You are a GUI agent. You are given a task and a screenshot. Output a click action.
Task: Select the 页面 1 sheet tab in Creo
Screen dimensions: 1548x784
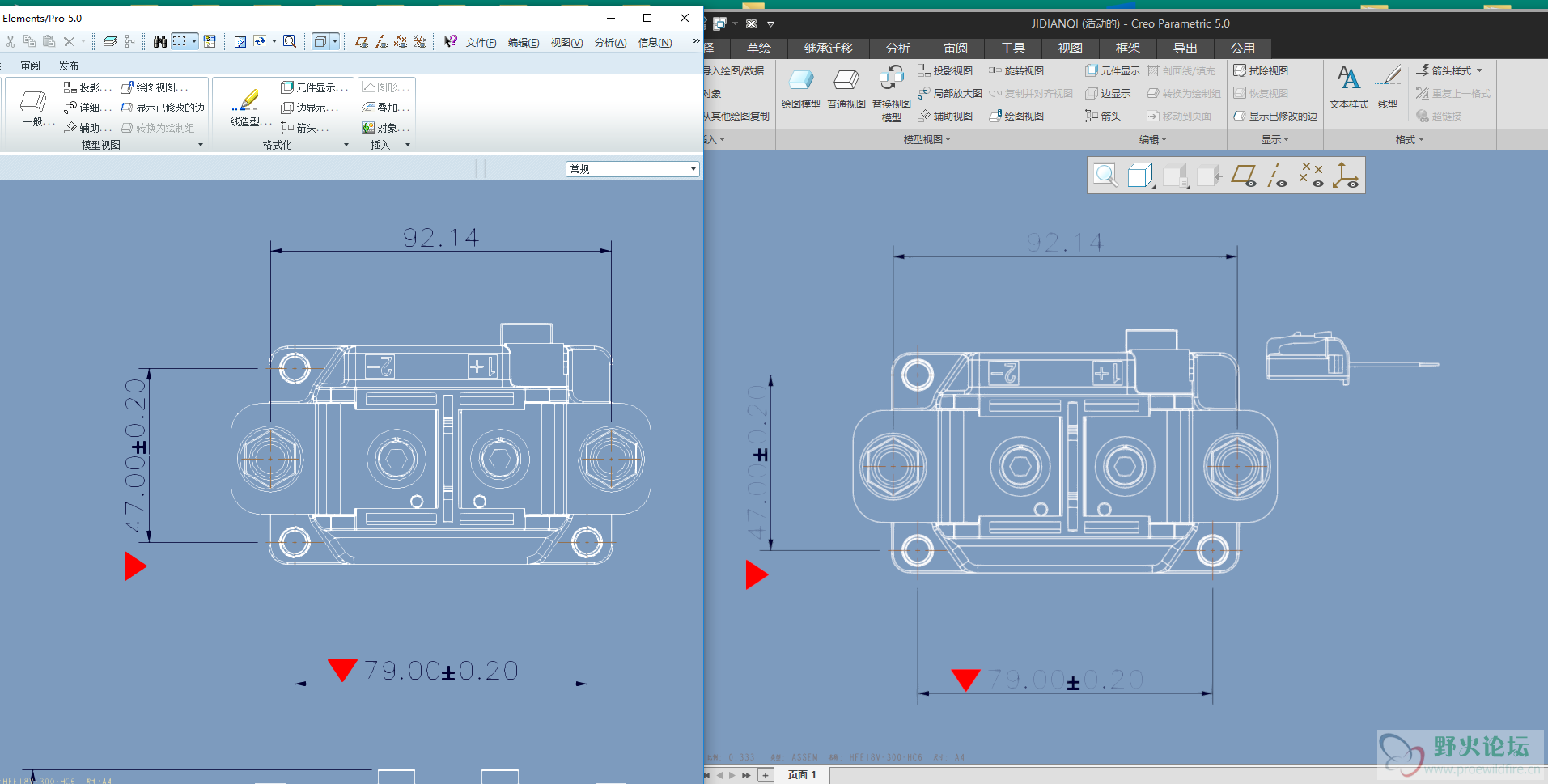(802, 775)
